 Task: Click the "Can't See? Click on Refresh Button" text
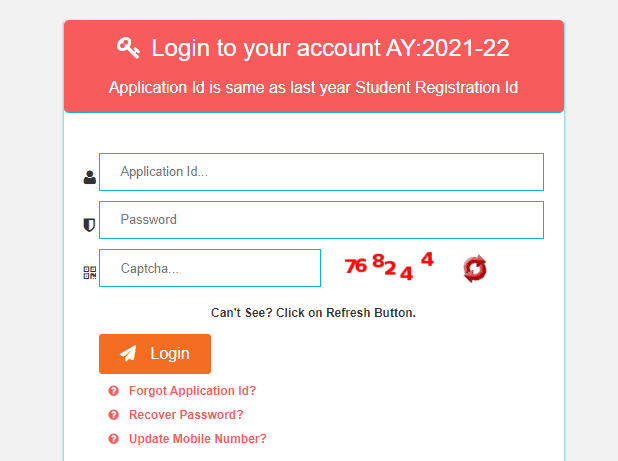click(x=313, y=313)
